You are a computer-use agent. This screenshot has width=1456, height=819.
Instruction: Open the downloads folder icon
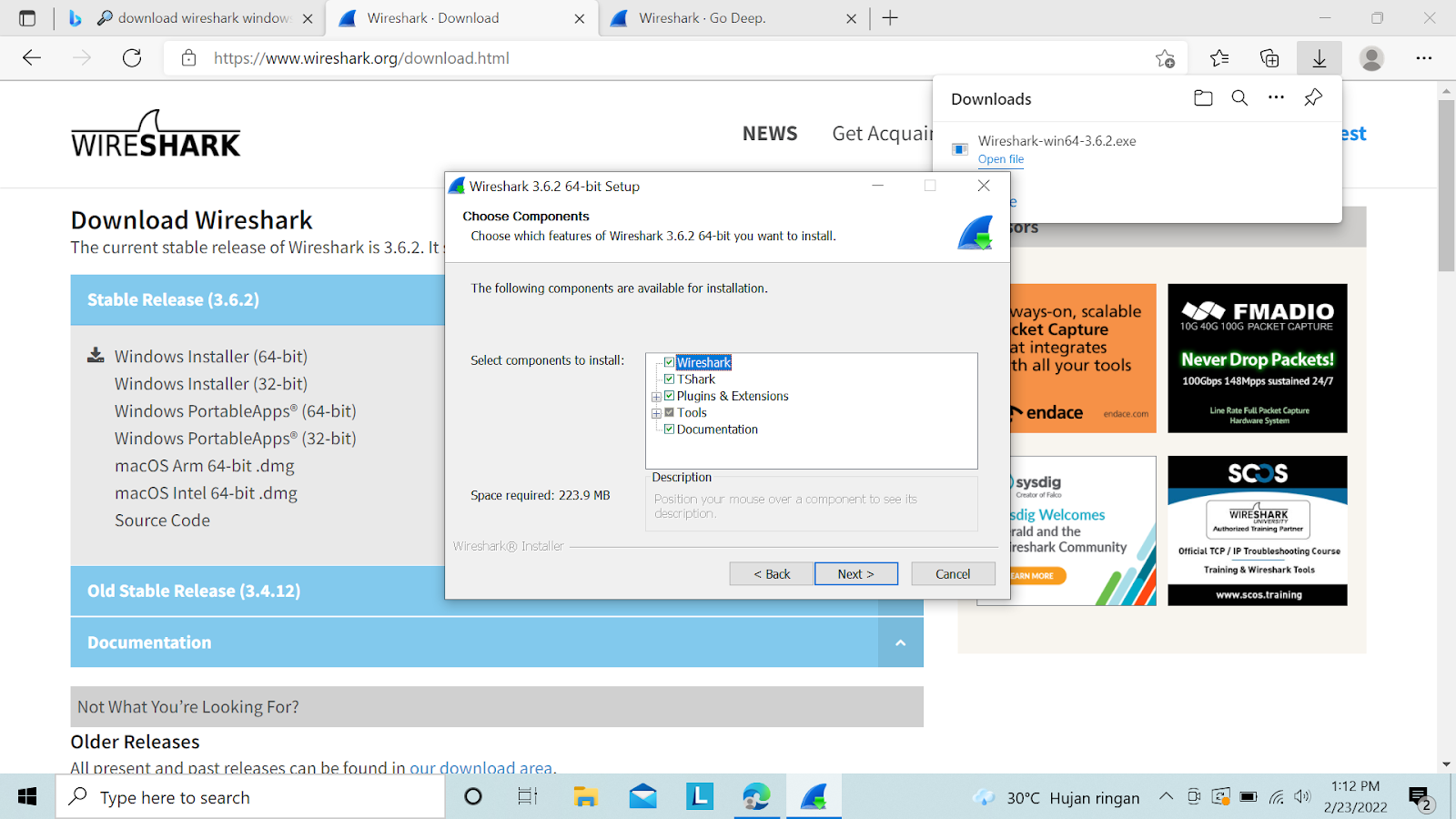click(x=1203, y=98)
